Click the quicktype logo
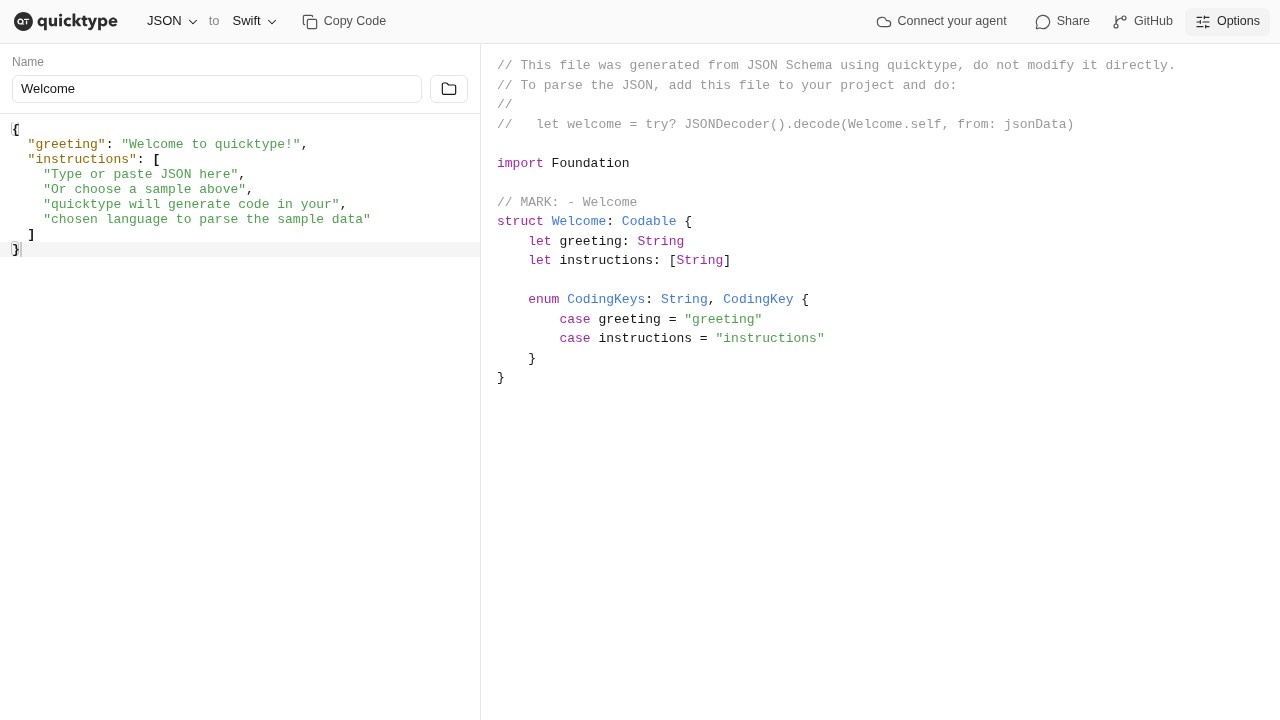 (x=66, y=21)
